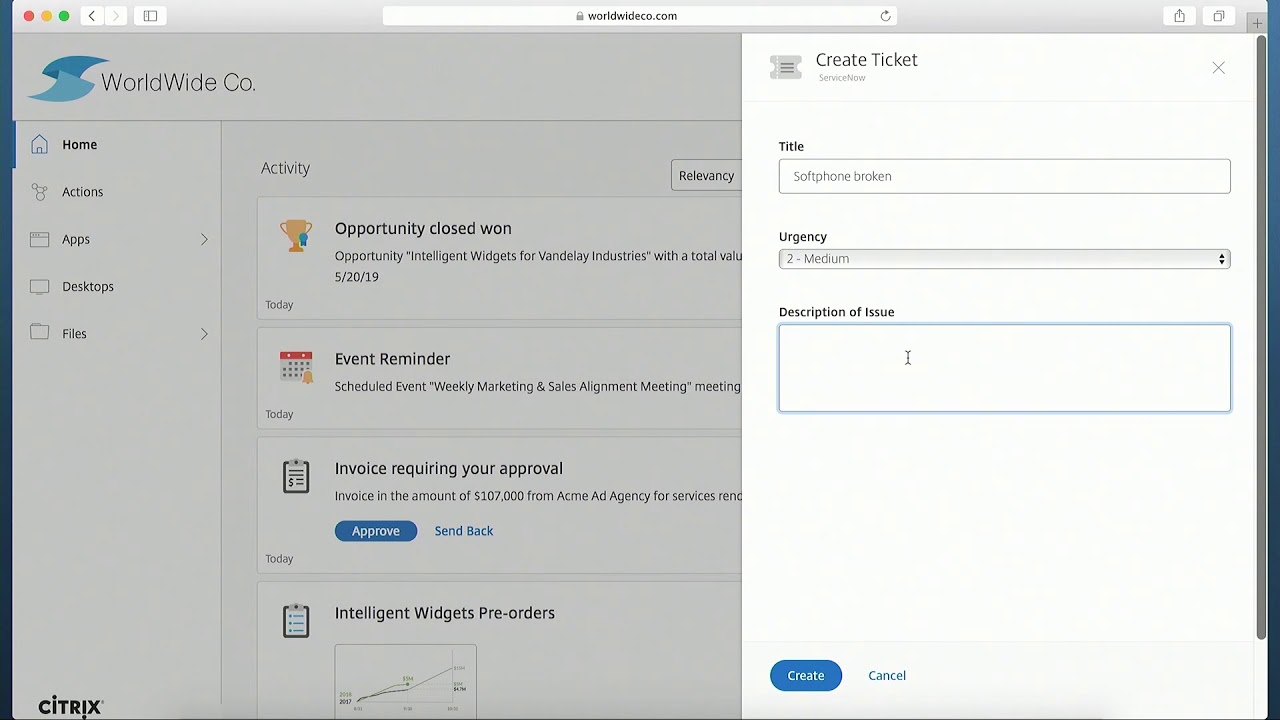
Task: Open Files in the sidebar
Action: click(x=117, y=333)
